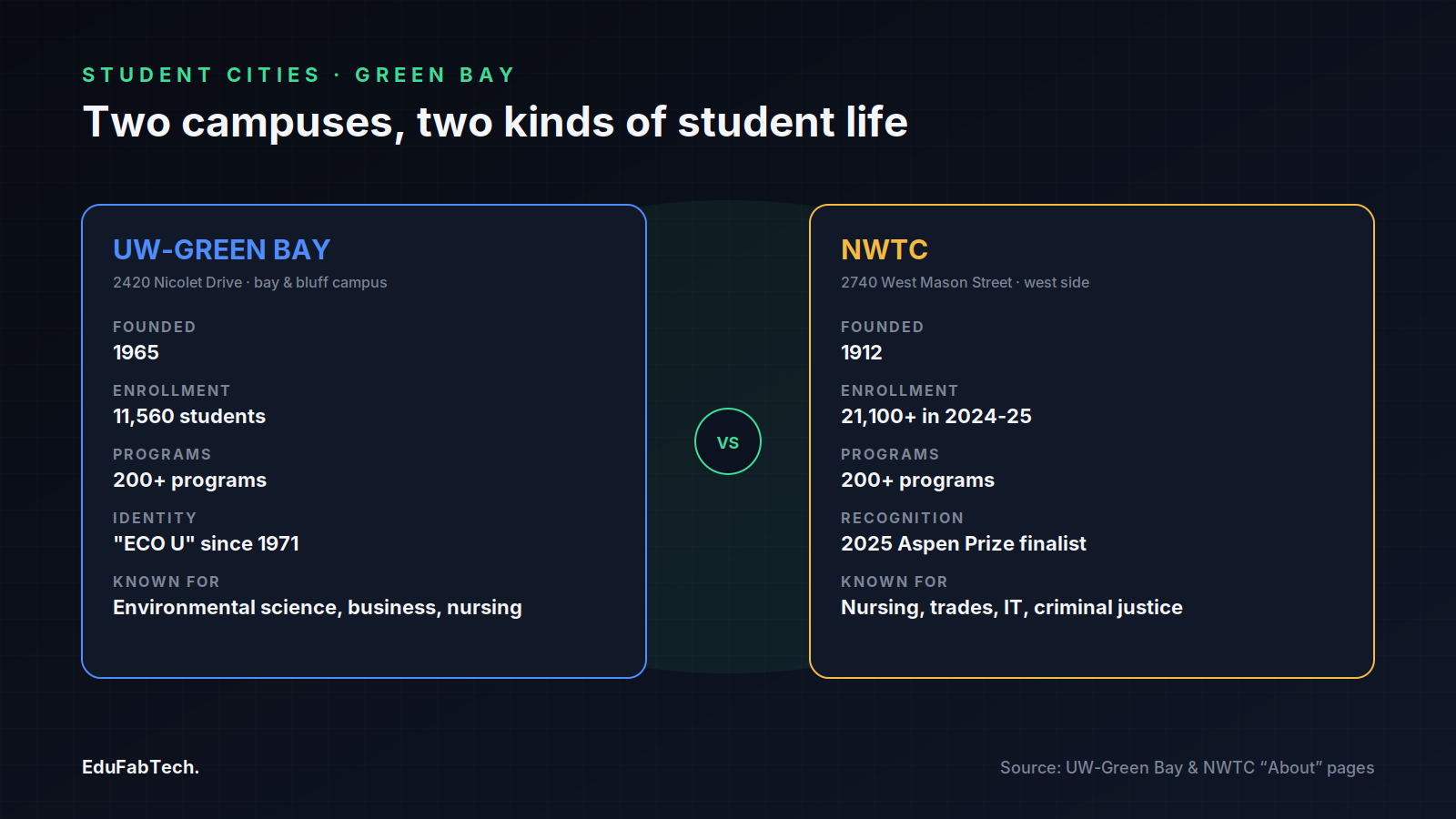This screenshot has width=1456, height=819.
Task: Click '200+ programs' in UW-Green Bay card
Action: 189,480
